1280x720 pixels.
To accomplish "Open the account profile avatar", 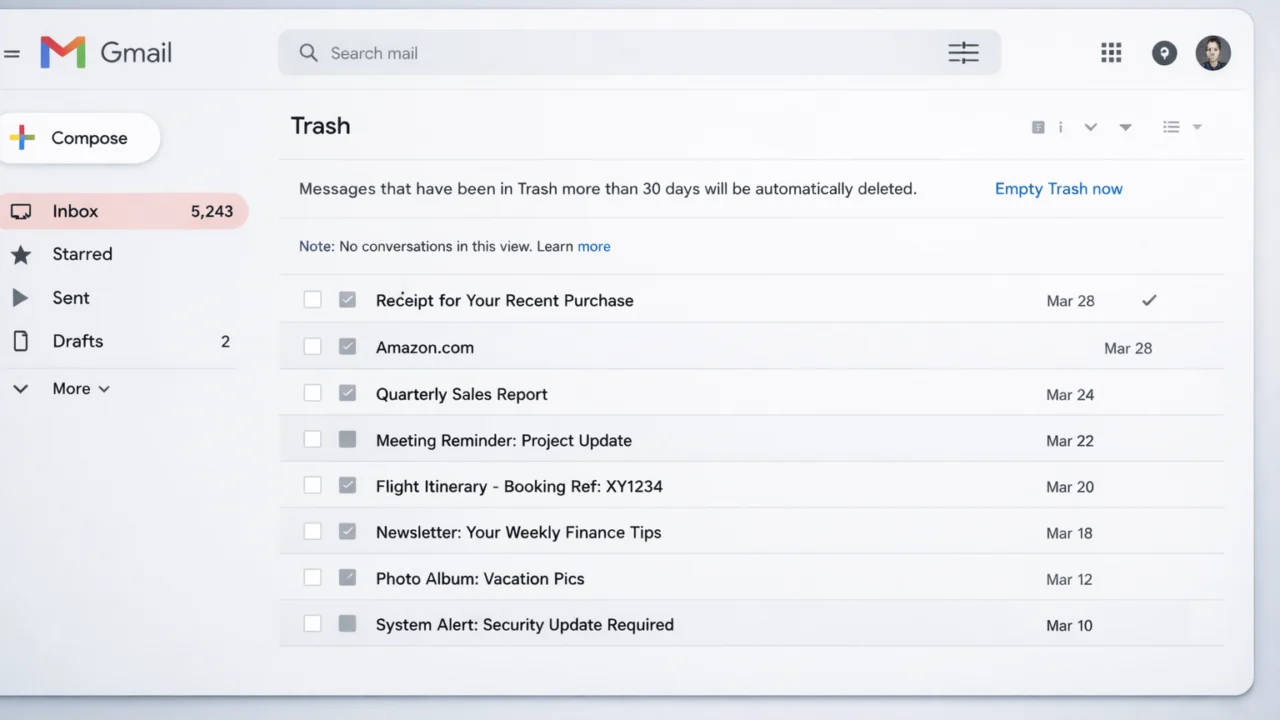I will (x=1212, y=53).
